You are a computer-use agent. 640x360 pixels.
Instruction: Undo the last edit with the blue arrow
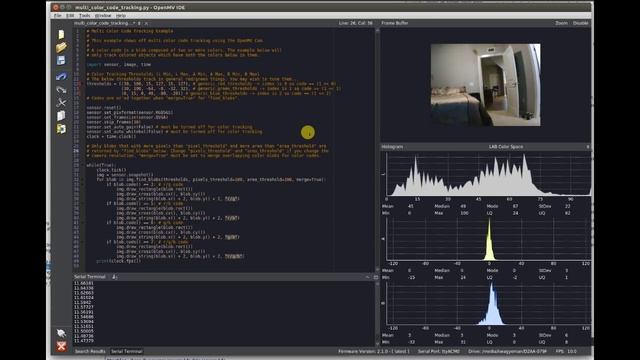click(x=61, y=76)
